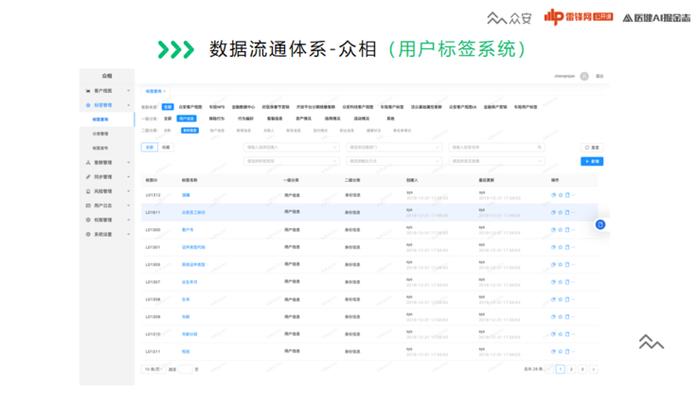
Task: Open the tag name link in the first table row
Action: pos(186,195)
